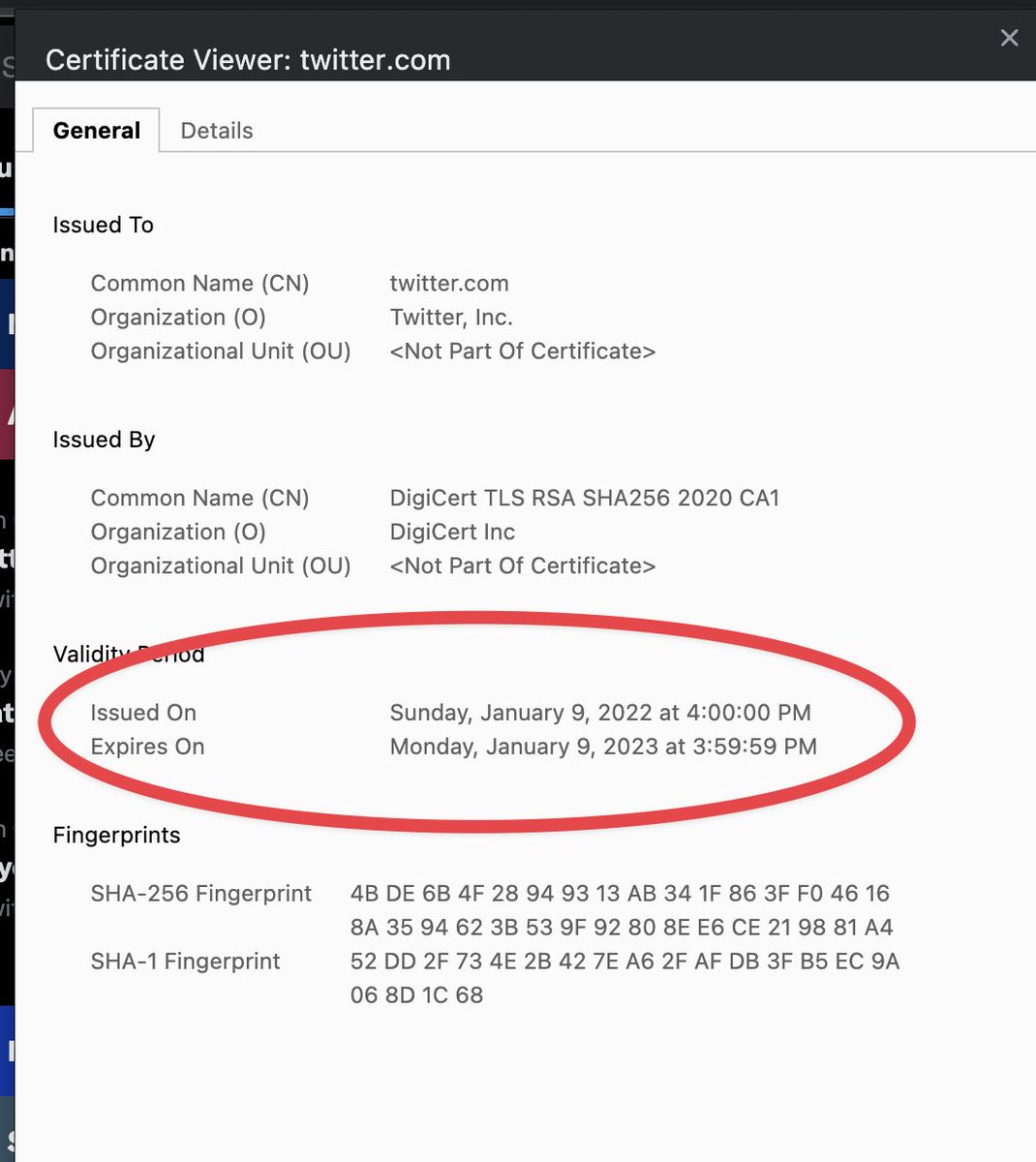Click the Expires On label
Screen dimensions: 1036x1162
(x=147, y=747)
